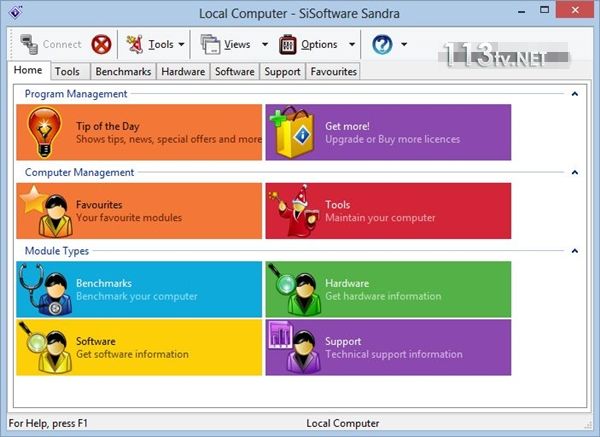This screenshot has height=437, width=600.
Task: Click the Tools toolbar label
Action: point(161,44)
